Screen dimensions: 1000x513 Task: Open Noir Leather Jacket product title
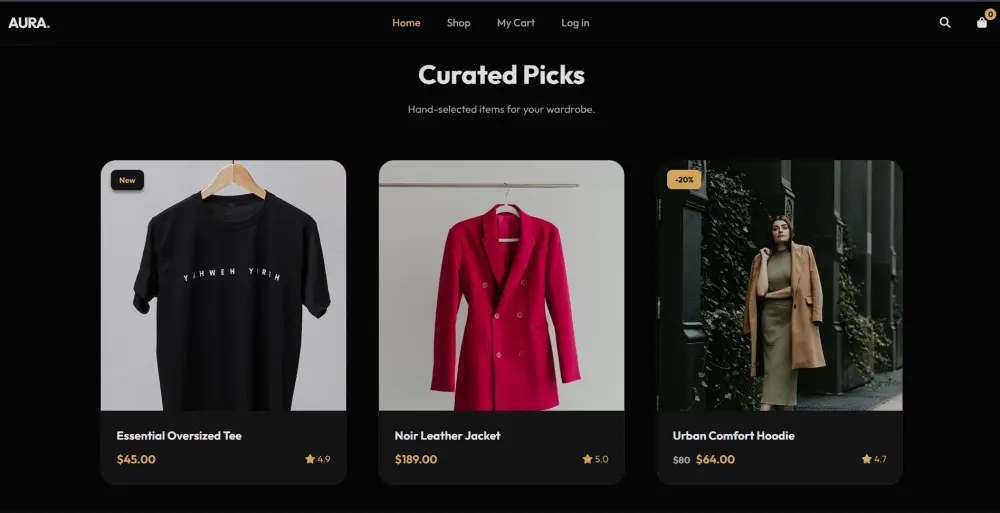pyautogui.click(x=448, y=436)
